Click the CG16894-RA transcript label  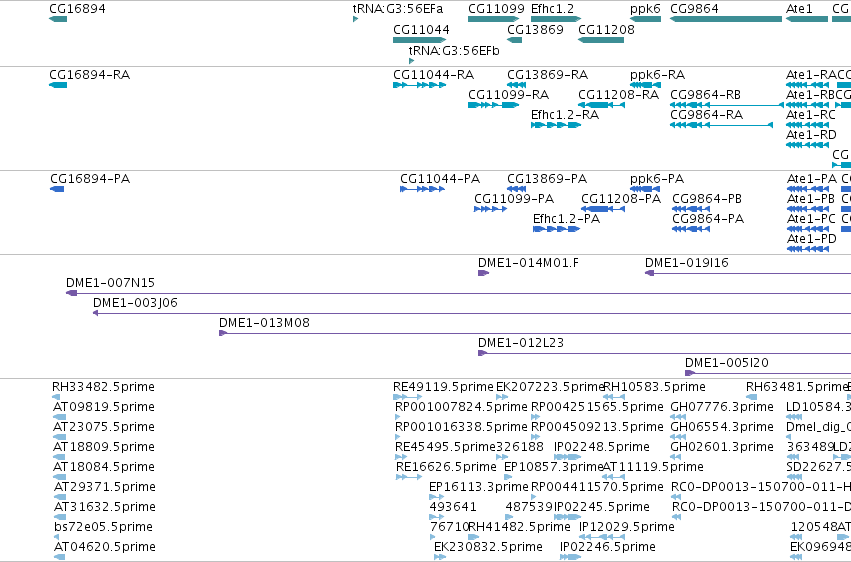[x=90, y=74]
